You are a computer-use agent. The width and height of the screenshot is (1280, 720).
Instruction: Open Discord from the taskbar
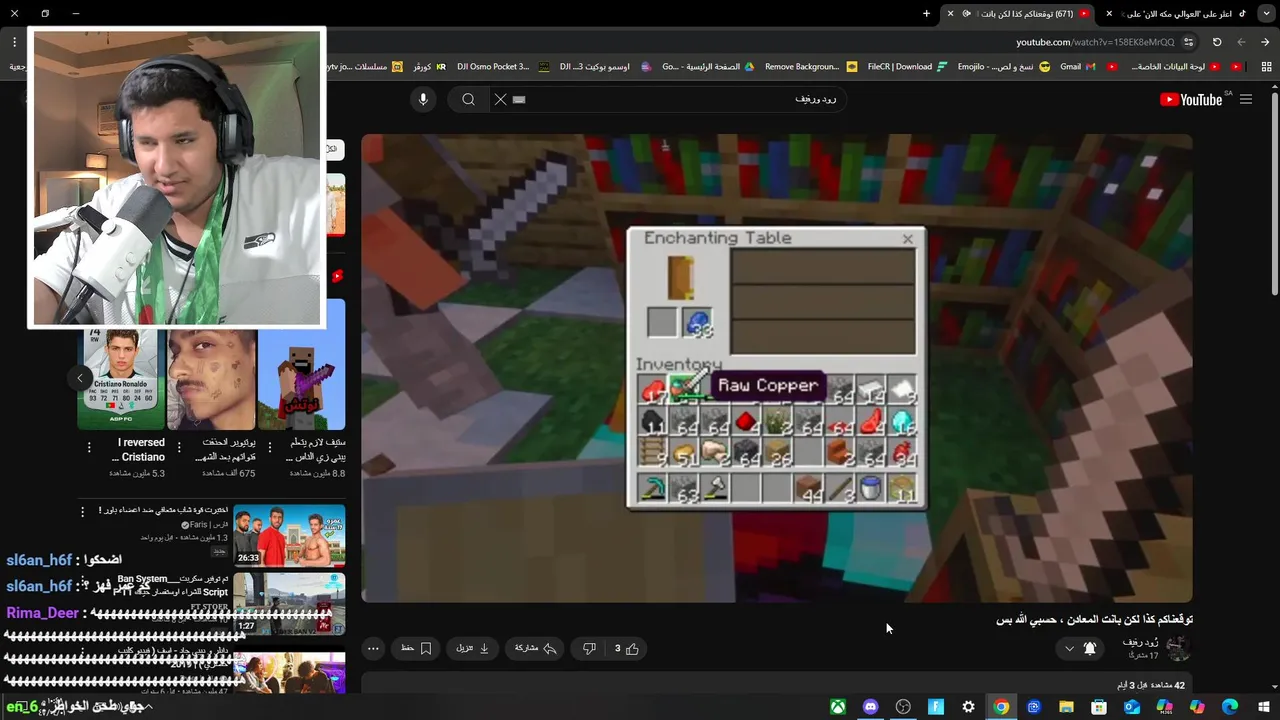(x=870, y=707)
